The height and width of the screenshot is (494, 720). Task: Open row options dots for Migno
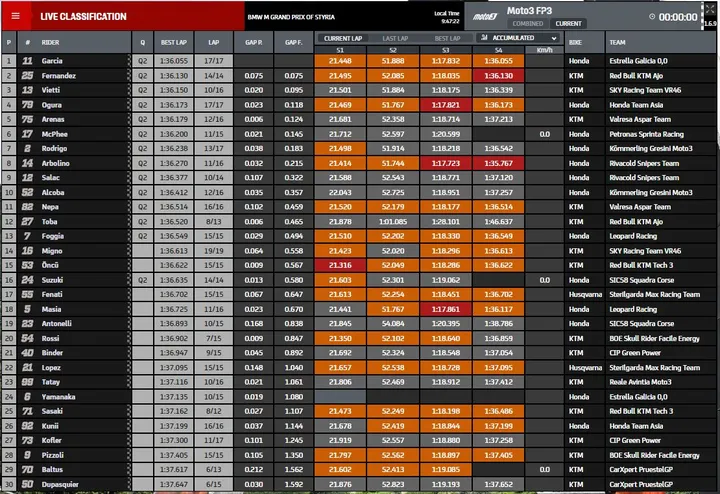click(x=129, y=251)
